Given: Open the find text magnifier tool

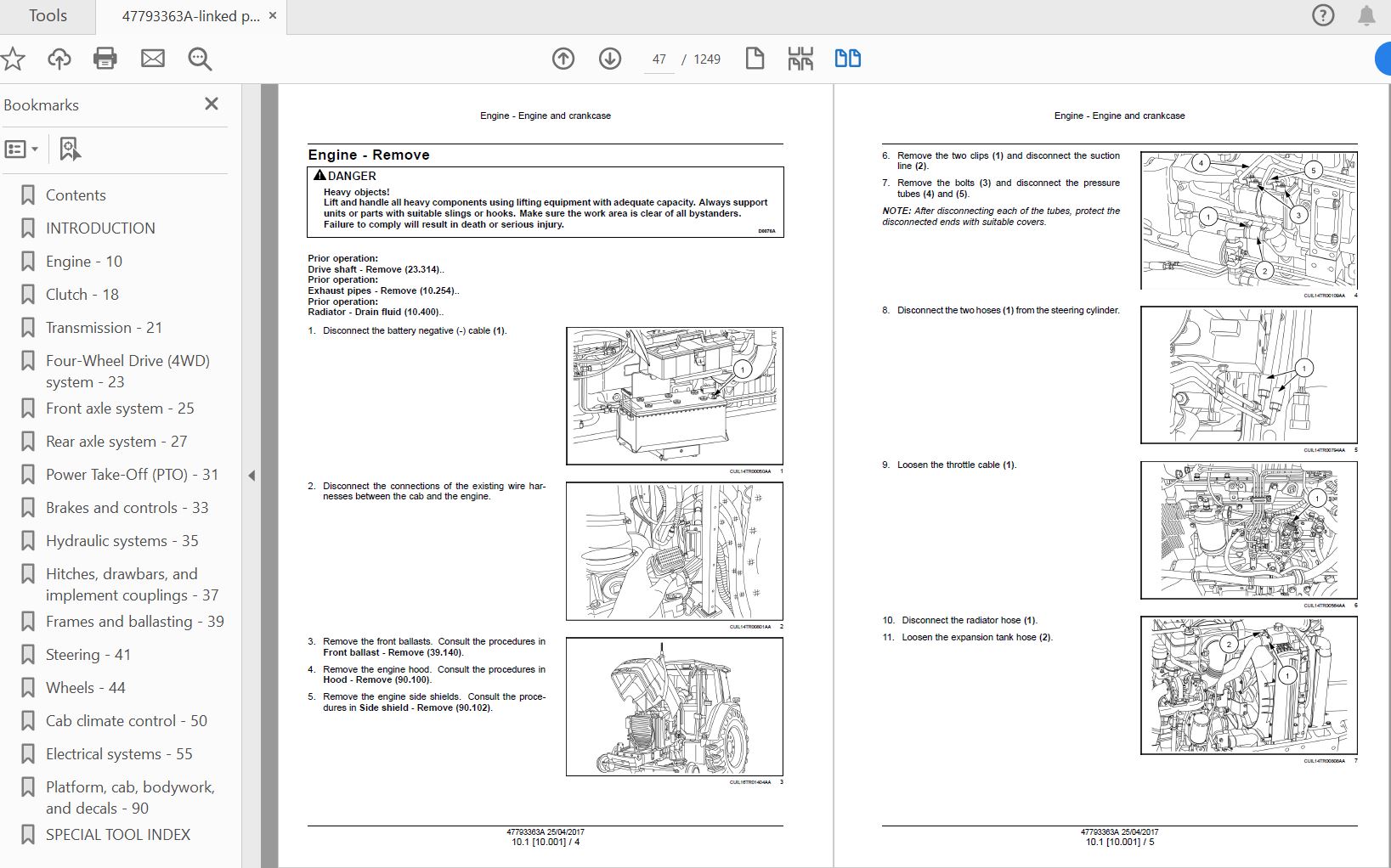Looking at the screenshot, I should 200,59.
